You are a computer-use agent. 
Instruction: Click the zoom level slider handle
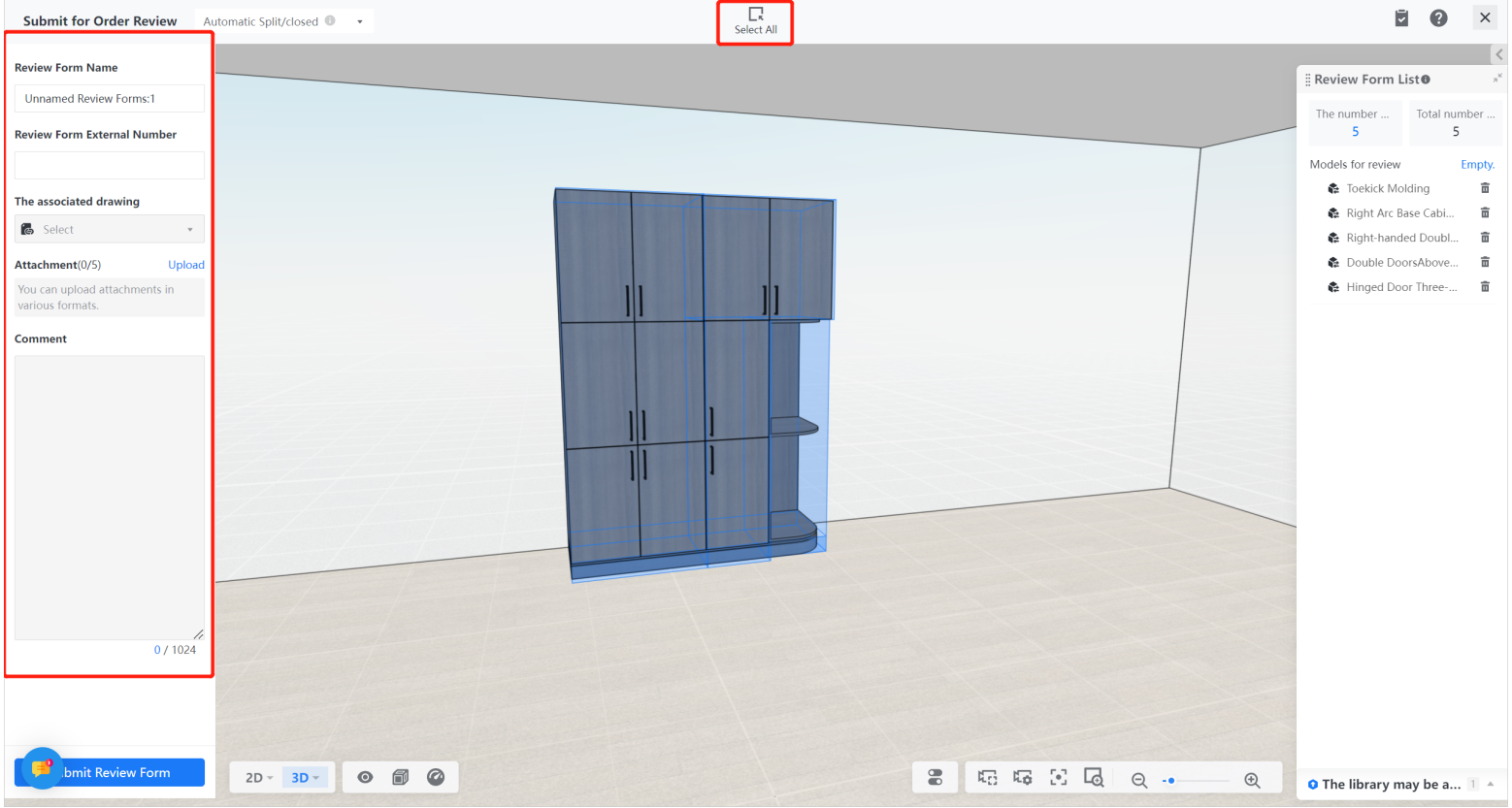coord(1171,780)
